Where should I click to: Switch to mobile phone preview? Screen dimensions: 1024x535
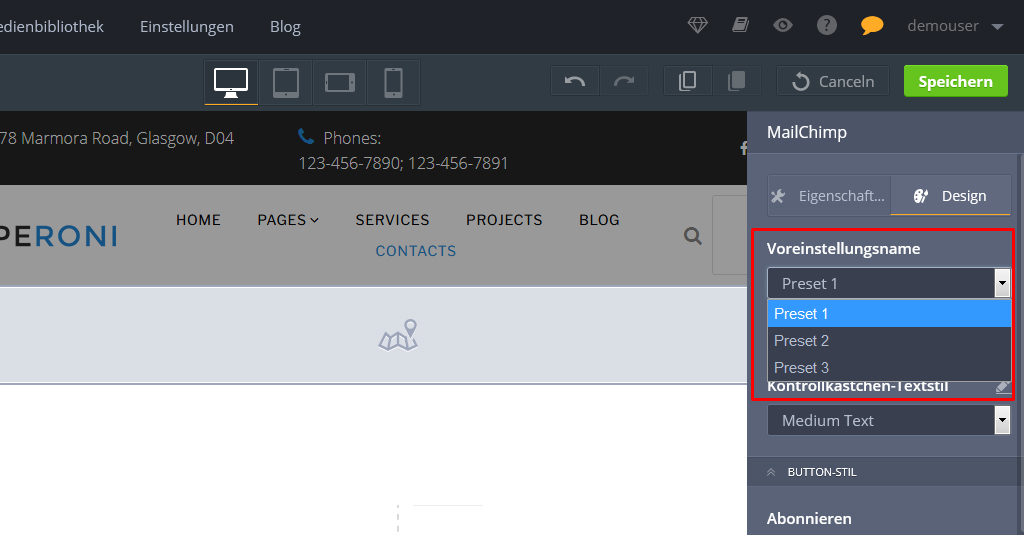[x=393, y=82]
